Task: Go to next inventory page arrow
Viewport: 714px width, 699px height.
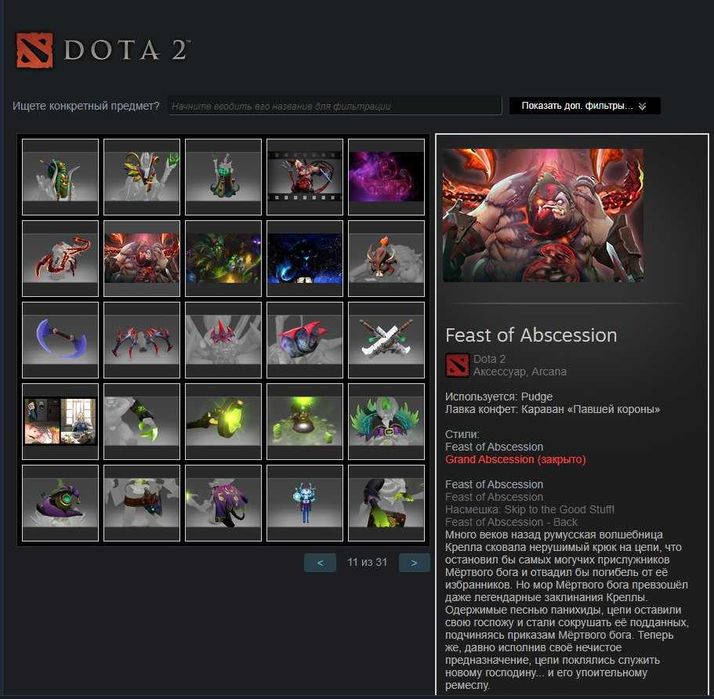Action: pyautogui.click(x=414, y=562)
